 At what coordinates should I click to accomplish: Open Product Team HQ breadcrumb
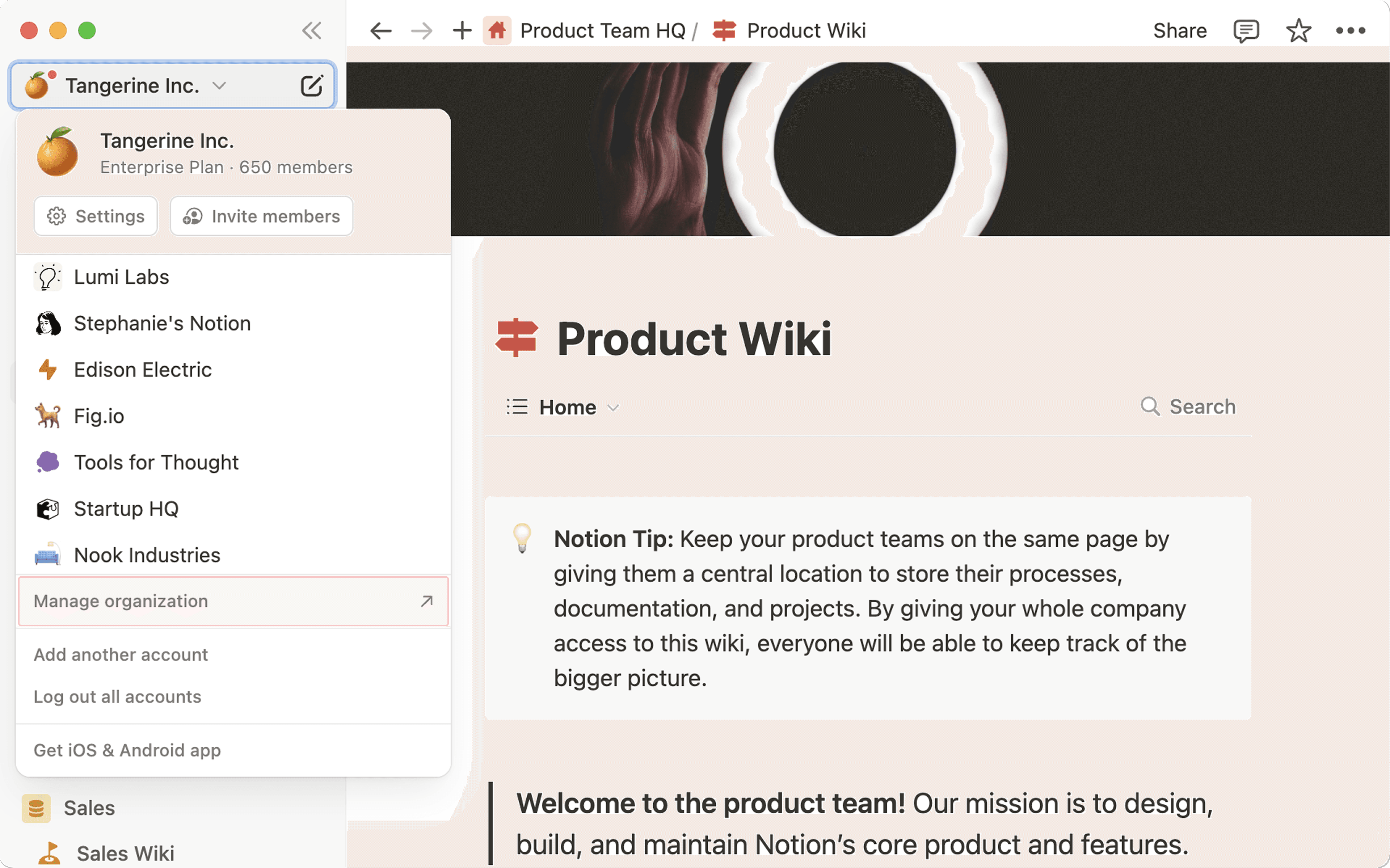click(602, 30)
